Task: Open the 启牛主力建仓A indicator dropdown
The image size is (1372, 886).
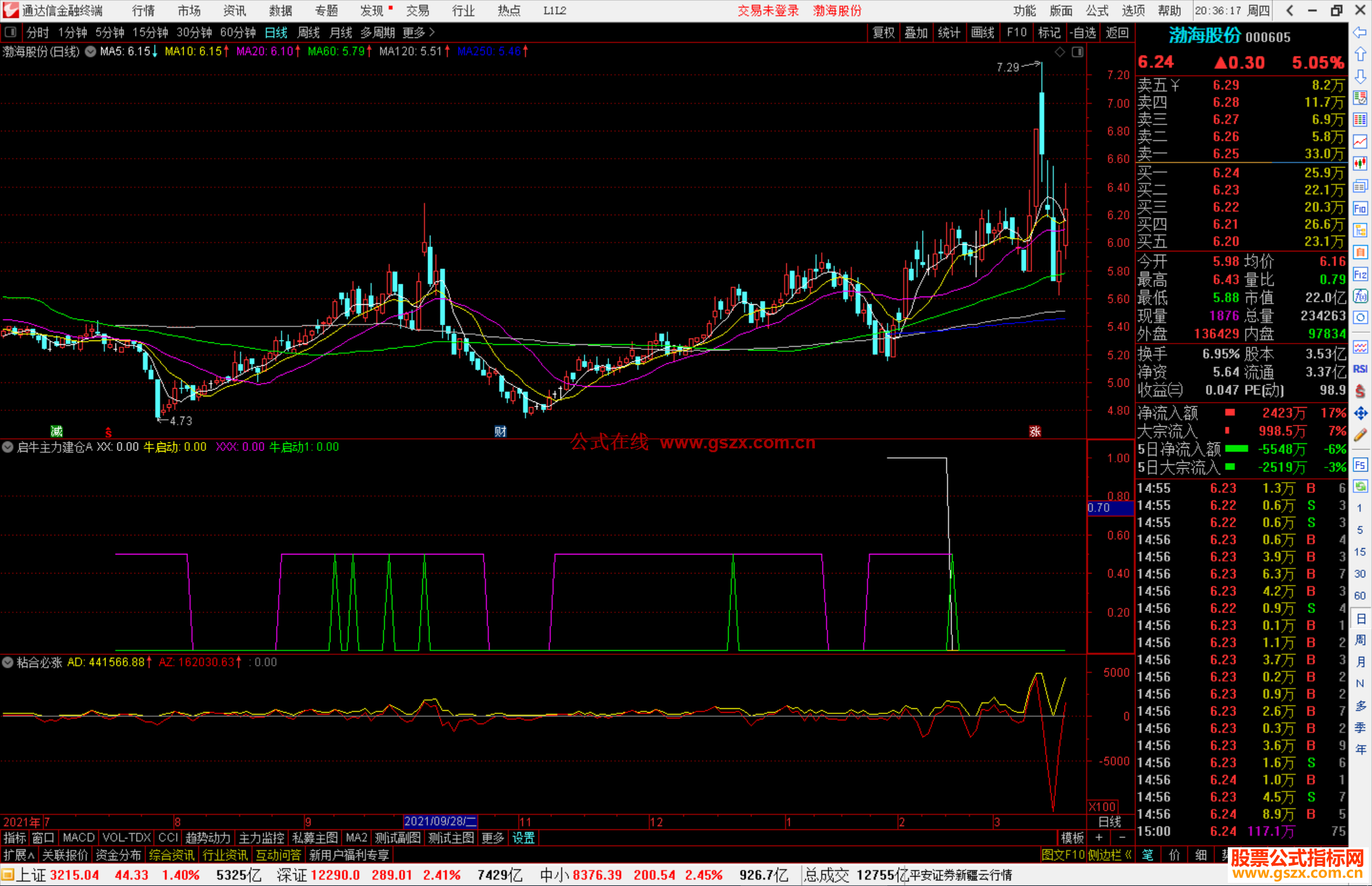Action: (8, 447)
